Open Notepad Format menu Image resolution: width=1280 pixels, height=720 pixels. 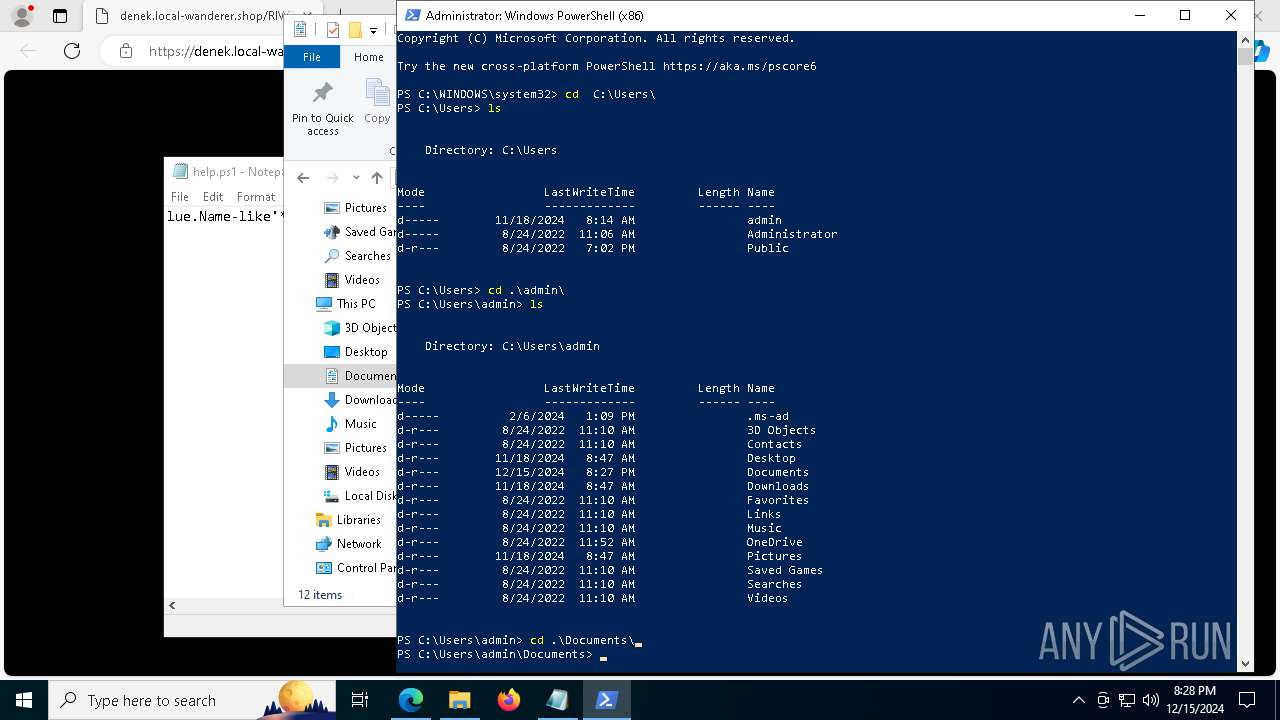click(x=256, y=197)
